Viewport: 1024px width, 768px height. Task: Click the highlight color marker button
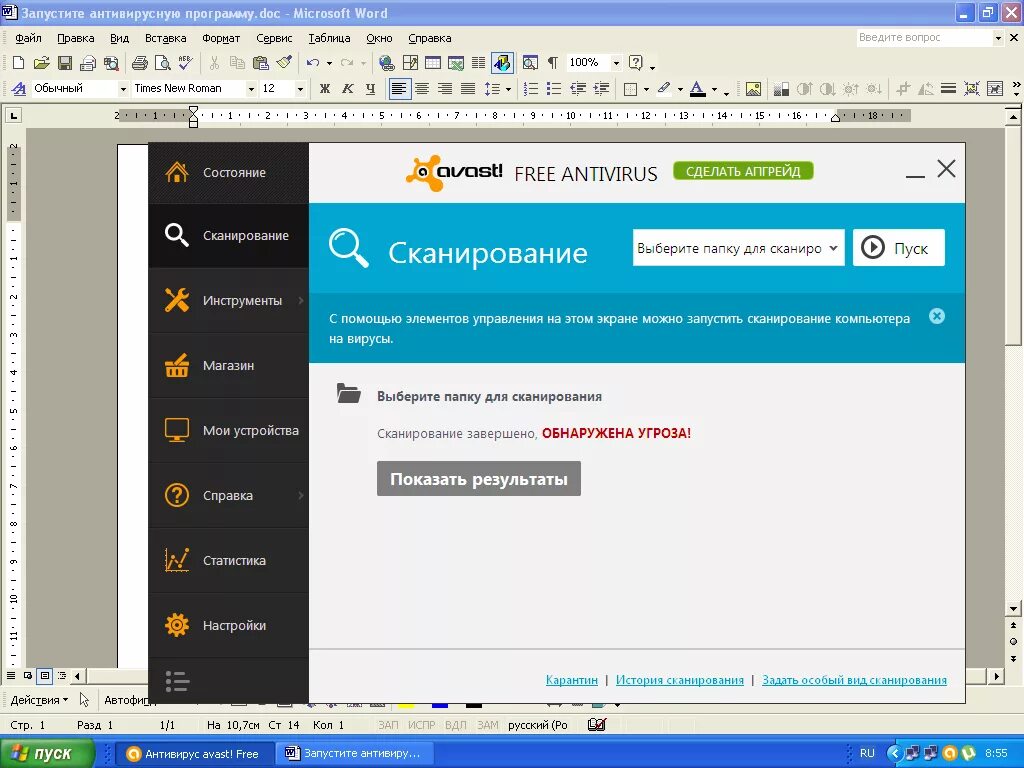664,88
